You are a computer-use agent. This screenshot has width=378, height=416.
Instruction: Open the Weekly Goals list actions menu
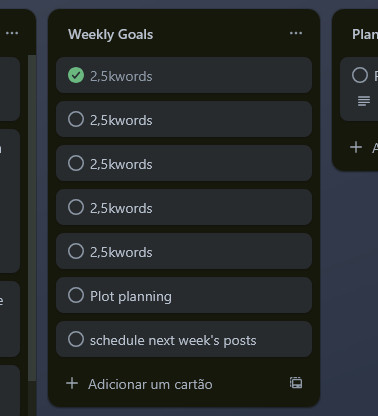[296, 33]
